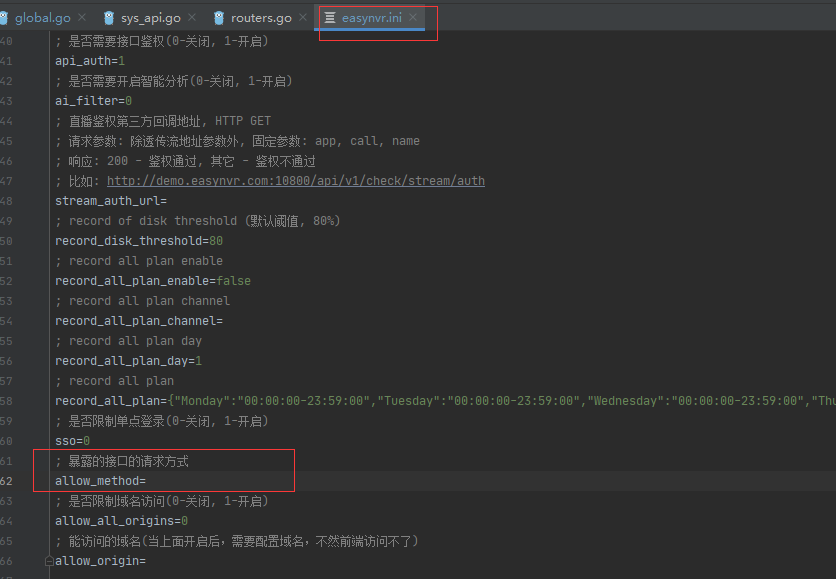836x579 pixels.
Task: Click the comment 暴露的接口的请求方式
Action: [122, 461]
